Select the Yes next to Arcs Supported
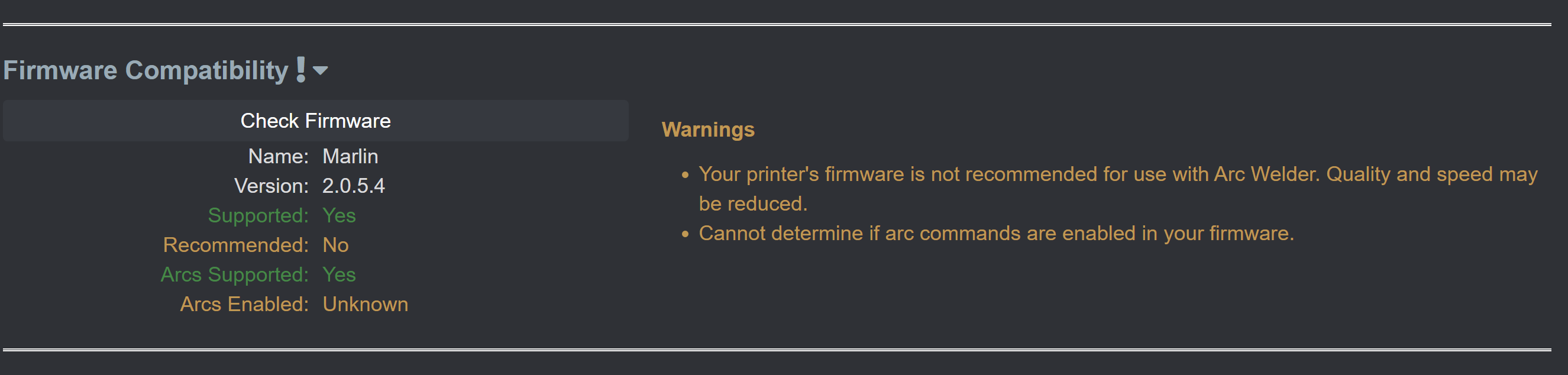Viewport: 1568px width, 375px height. coord(338,274)
